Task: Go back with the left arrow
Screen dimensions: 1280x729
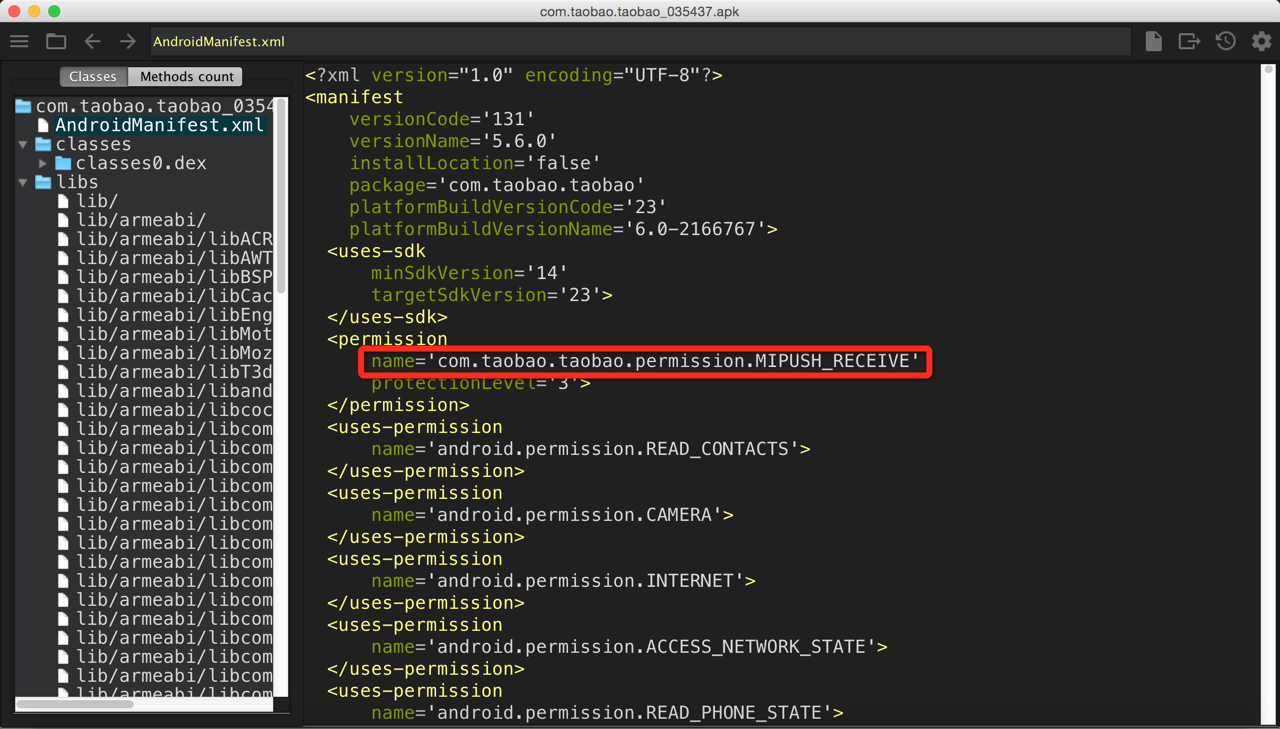Action: pyautogui.click(x=93, y=42)
